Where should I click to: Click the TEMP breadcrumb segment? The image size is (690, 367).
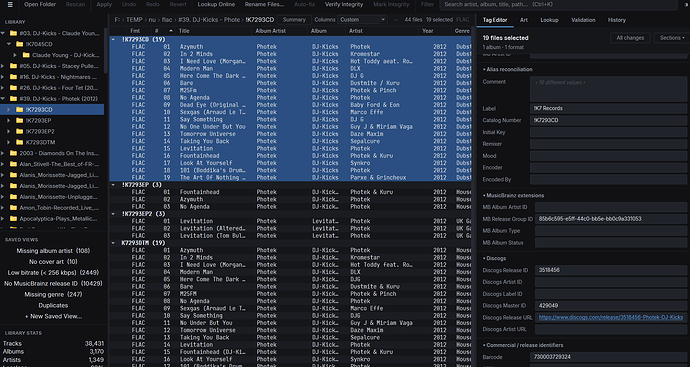pos(134,20)
